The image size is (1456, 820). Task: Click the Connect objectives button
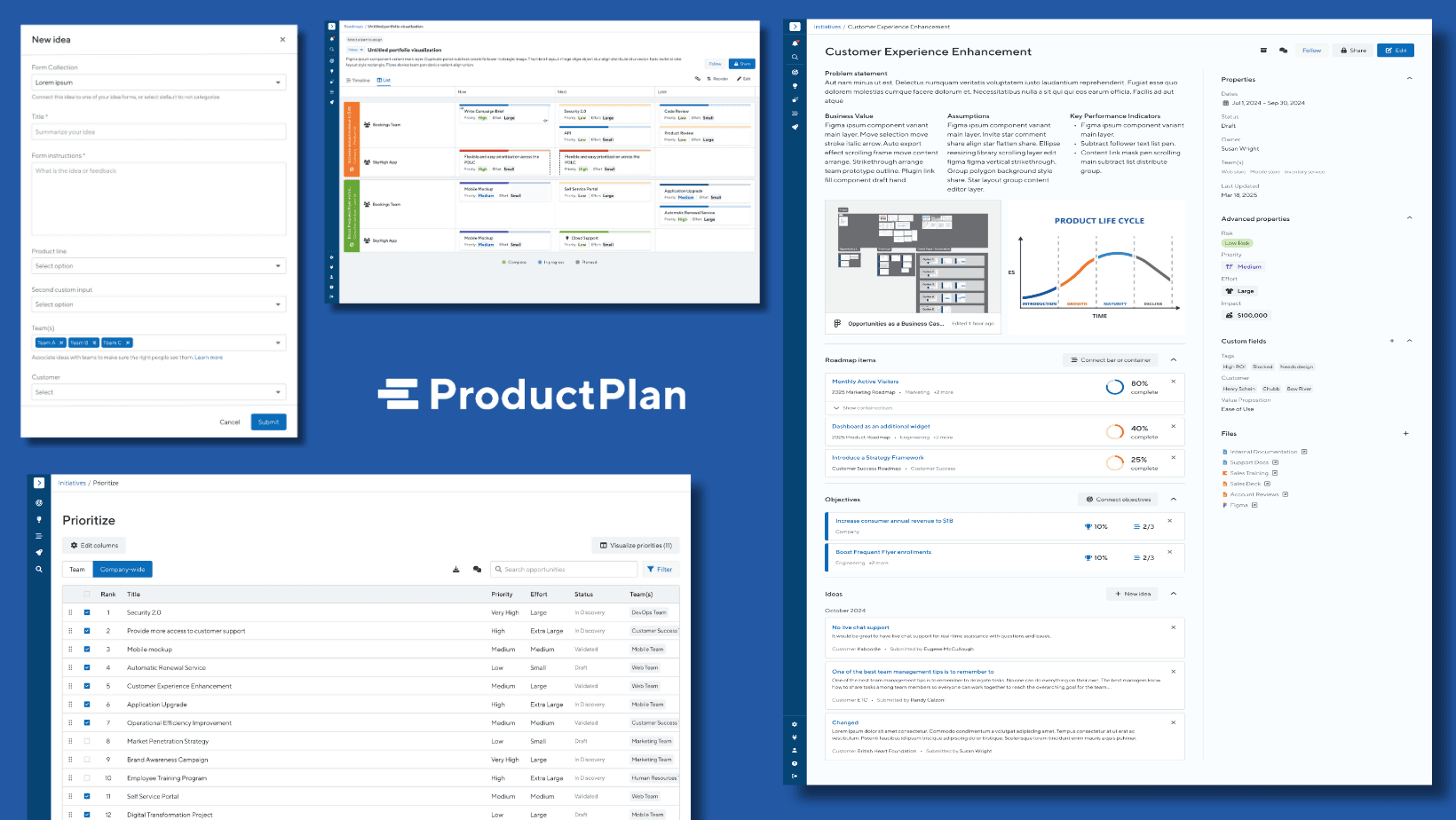coord(1119,499)
